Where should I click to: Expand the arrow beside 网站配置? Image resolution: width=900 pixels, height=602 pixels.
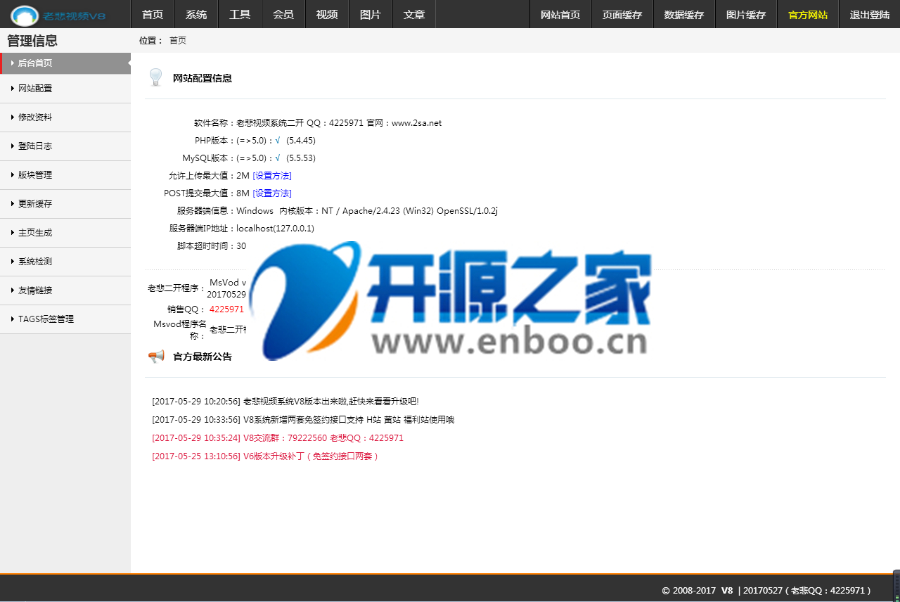click(12, 88)
